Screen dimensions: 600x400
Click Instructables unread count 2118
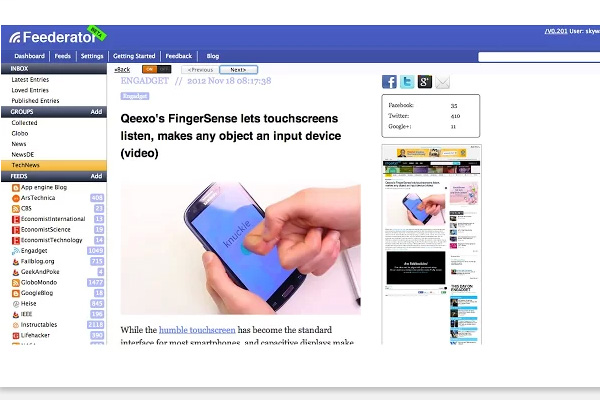[96, 325]
